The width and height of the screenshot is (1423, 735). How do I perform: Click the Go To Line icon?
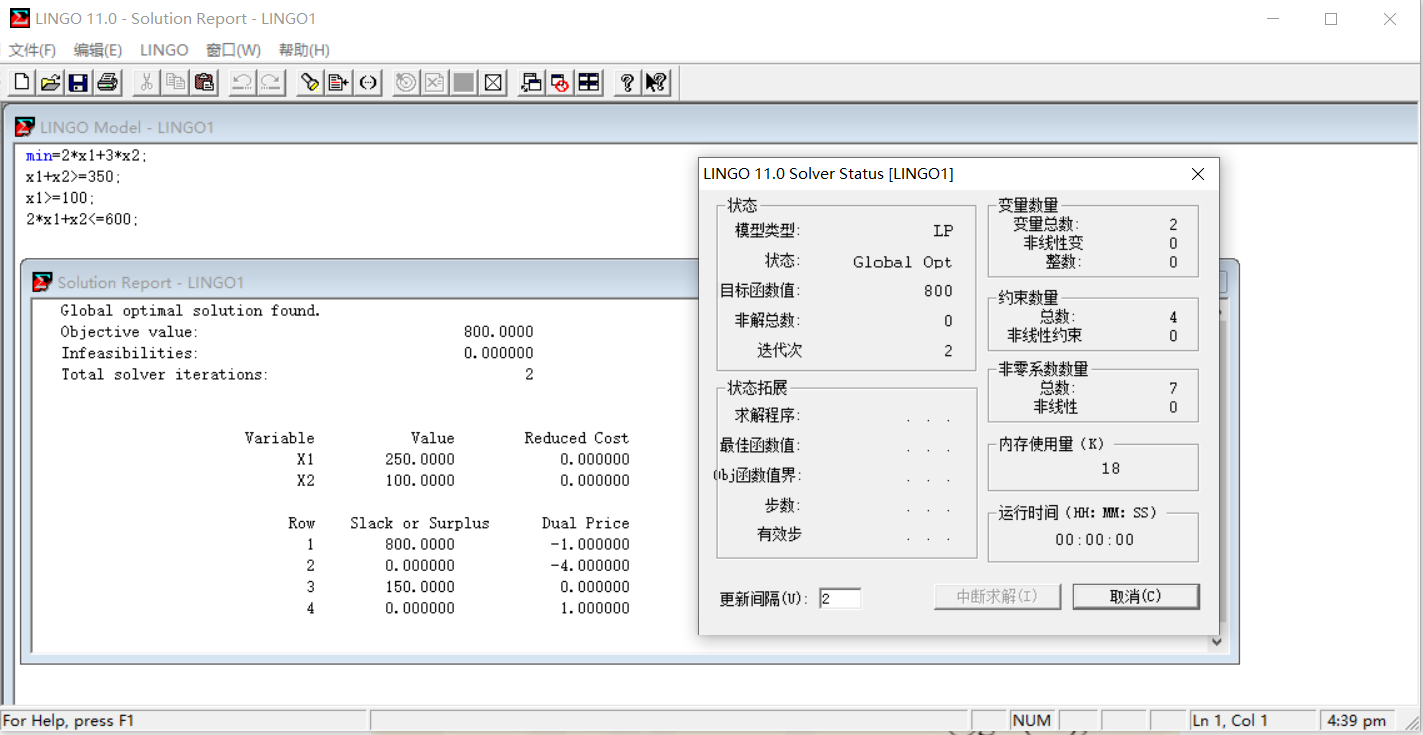(x=339, y=83)
